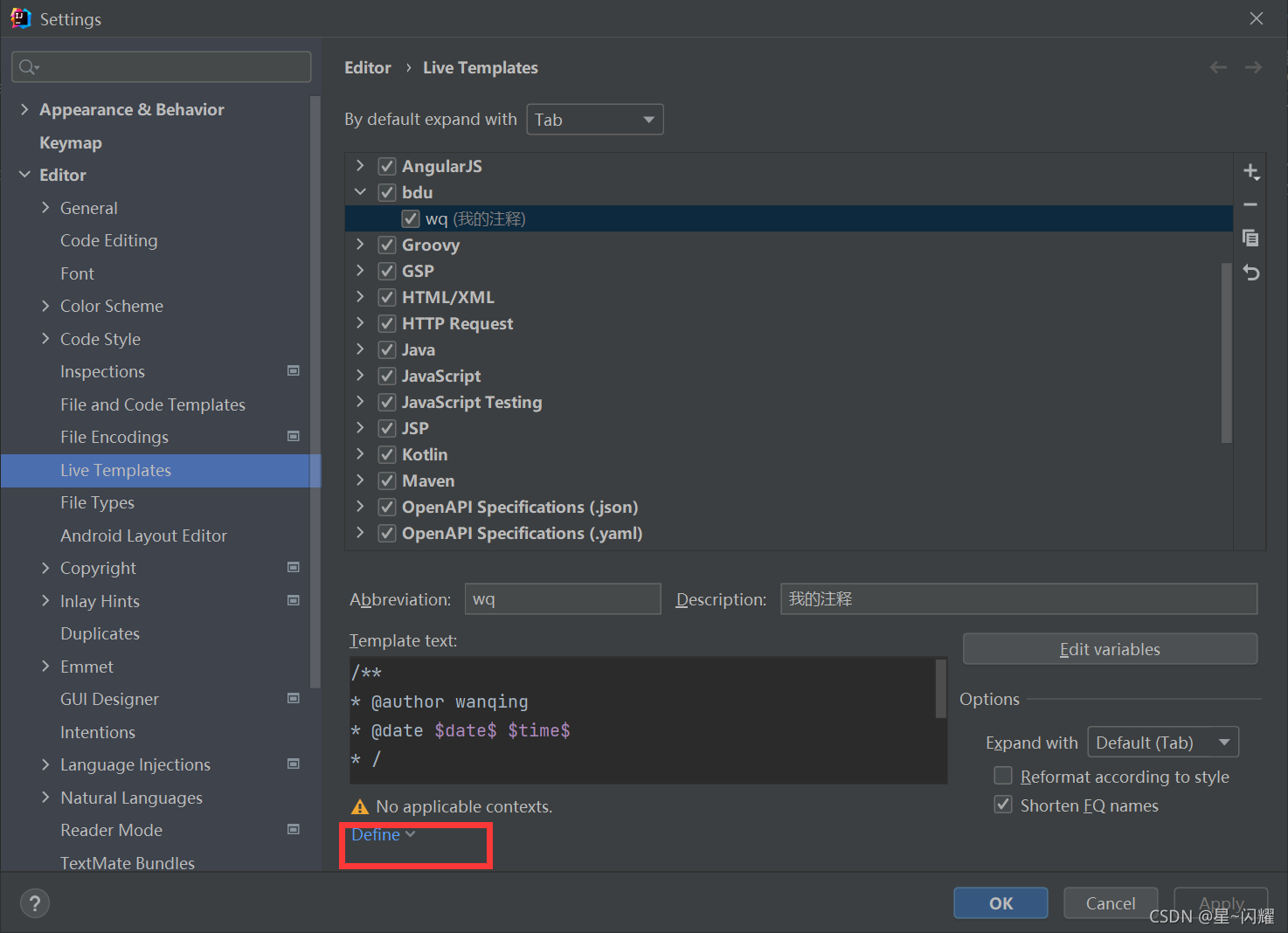Open Android Layout Editor settings
The height and width of the screenshot is (933, 1288).
pos(143,536)
